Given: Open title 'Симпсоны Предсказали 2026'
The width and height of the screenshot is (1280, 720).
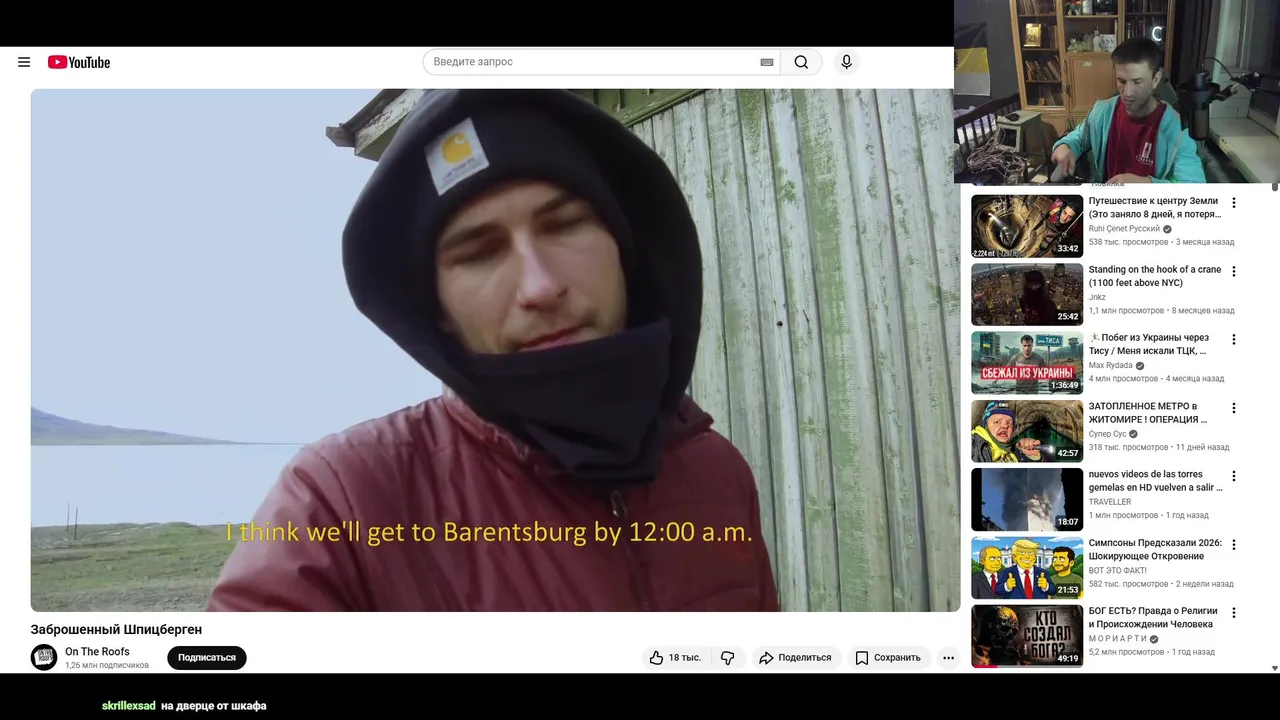Looking at the screenshot, I should (1155, 549).
